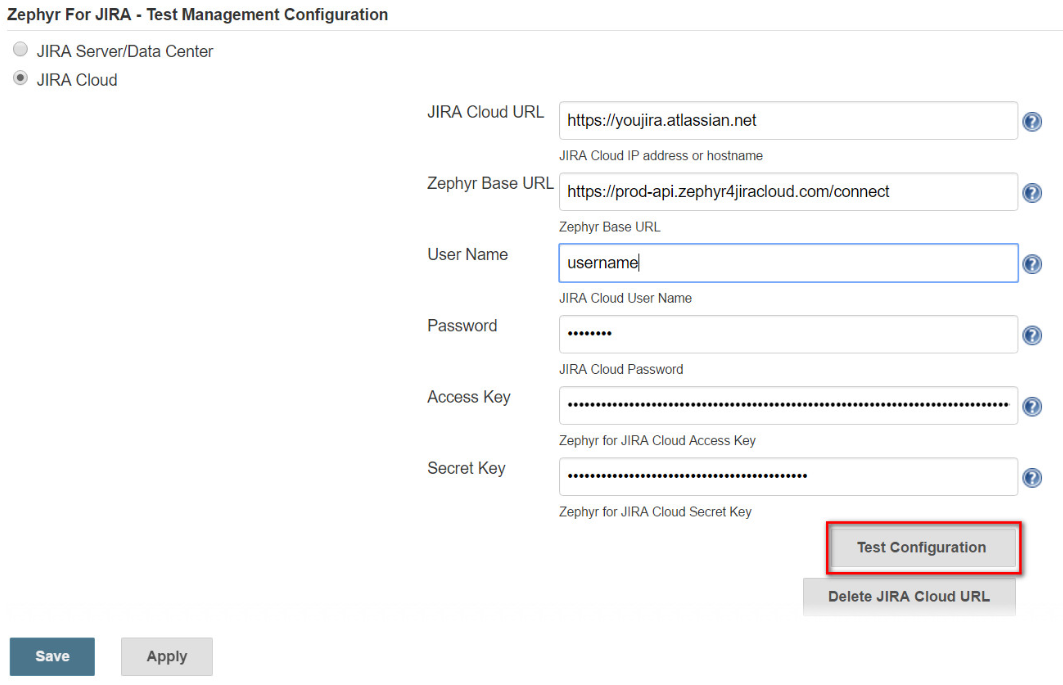Show help icon beside User Name

coord(1032,264)
